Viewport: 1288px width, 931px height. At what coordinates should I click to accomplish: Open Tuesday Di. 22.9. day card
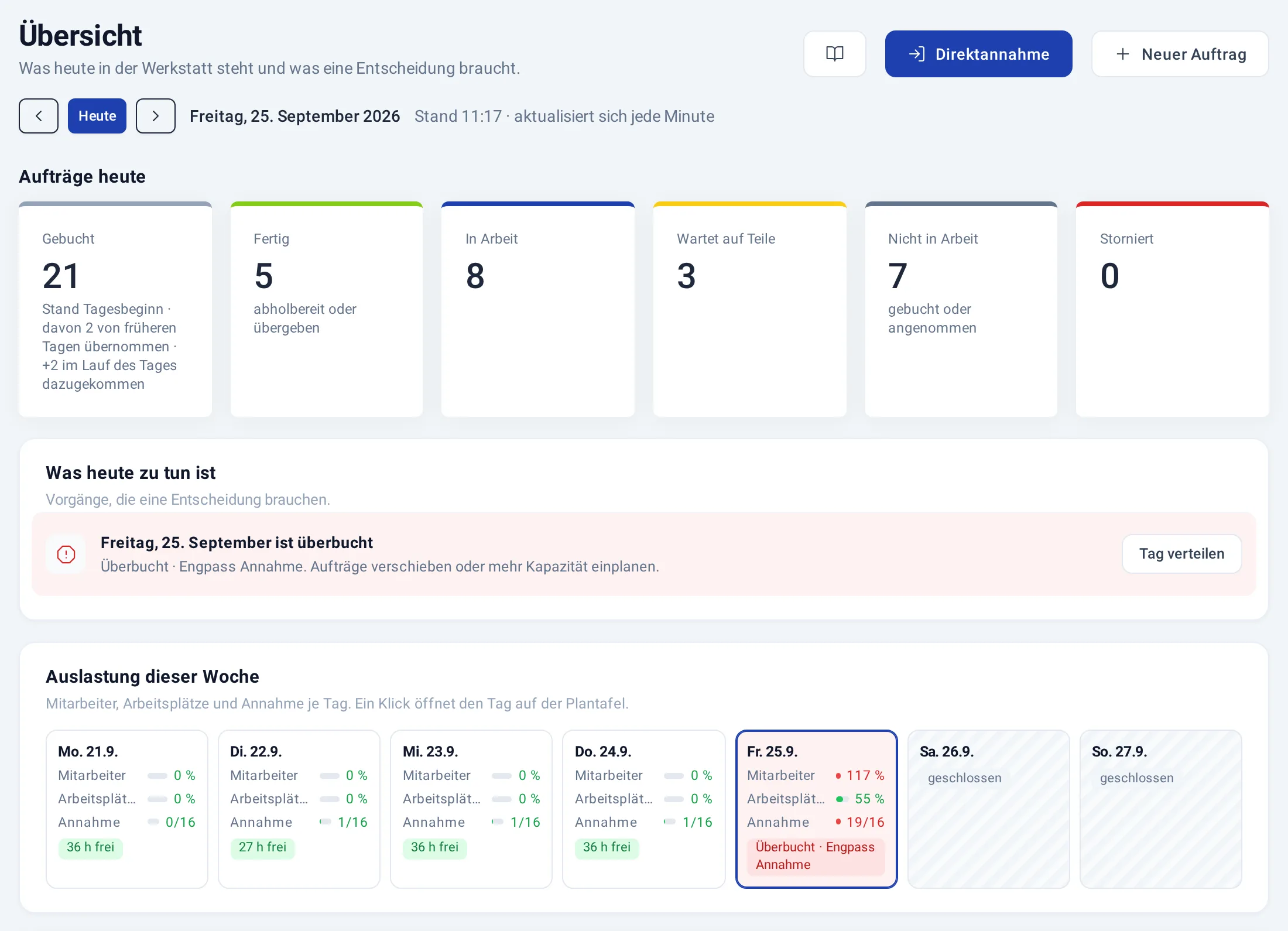tap(299, 809)
